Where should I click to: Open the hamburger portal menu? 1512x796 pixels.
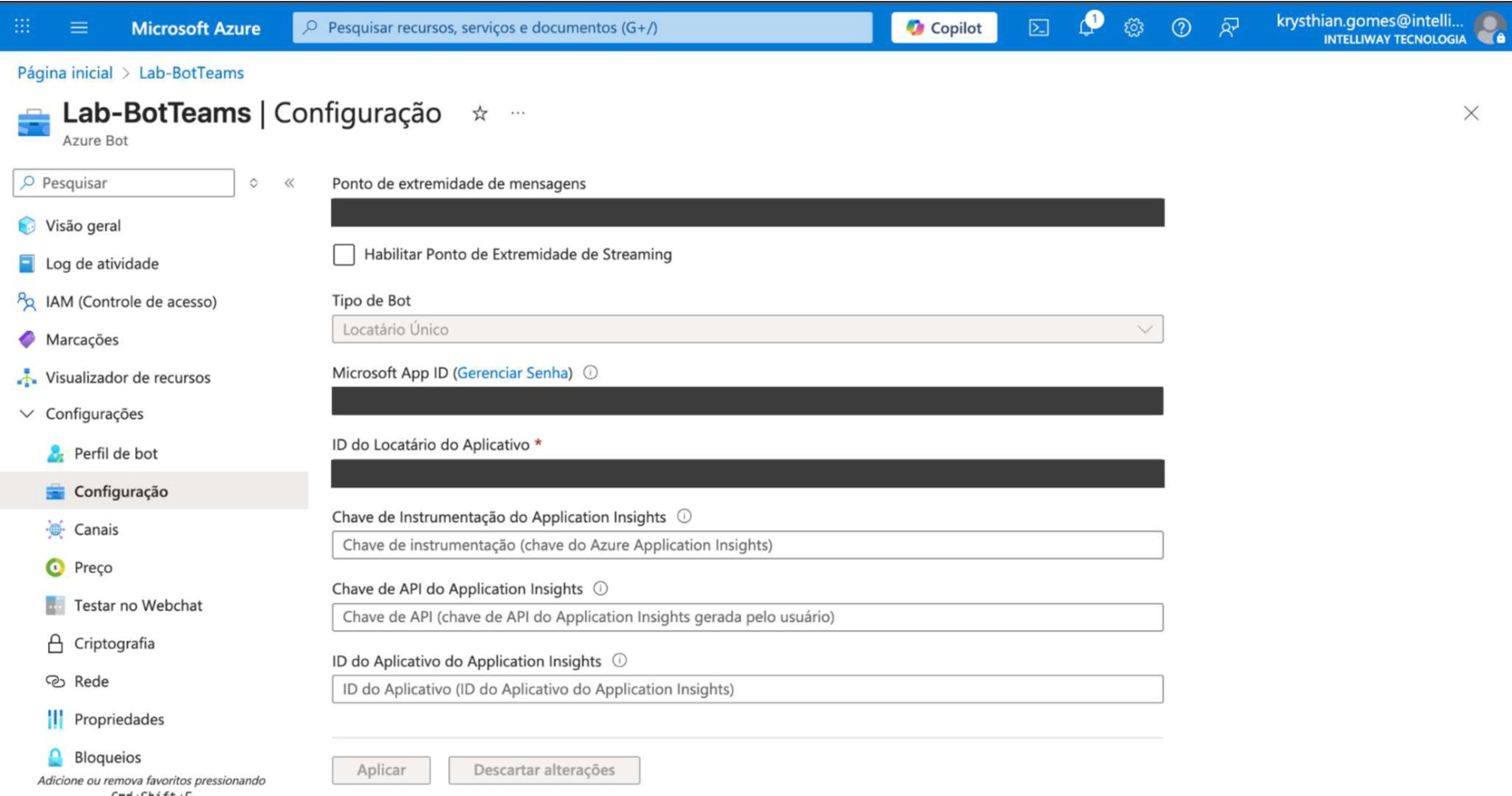(79, 27)
